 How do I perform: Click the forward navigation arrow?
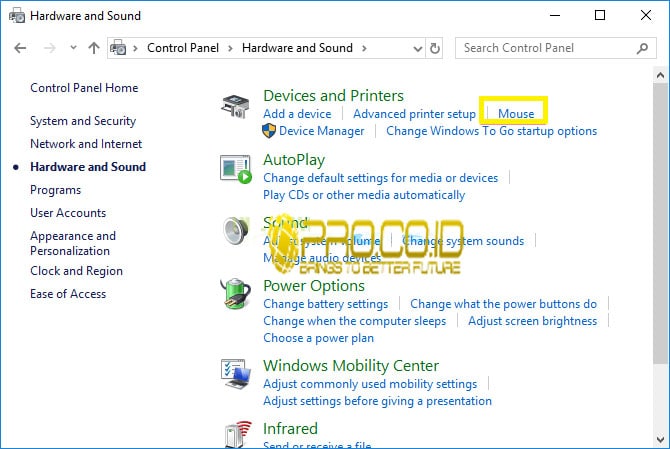coord(50,48)
